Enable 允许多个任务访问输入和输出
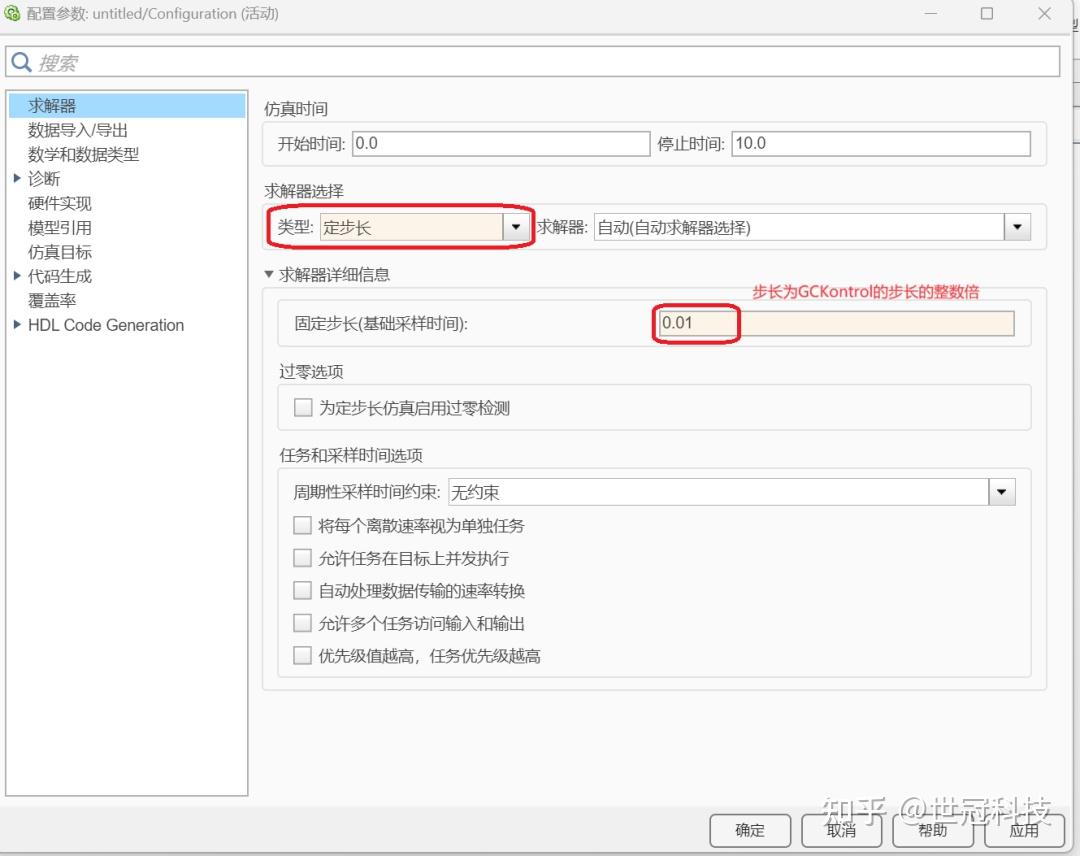This screenshot has width=1080, height=856. pos(303,622)
